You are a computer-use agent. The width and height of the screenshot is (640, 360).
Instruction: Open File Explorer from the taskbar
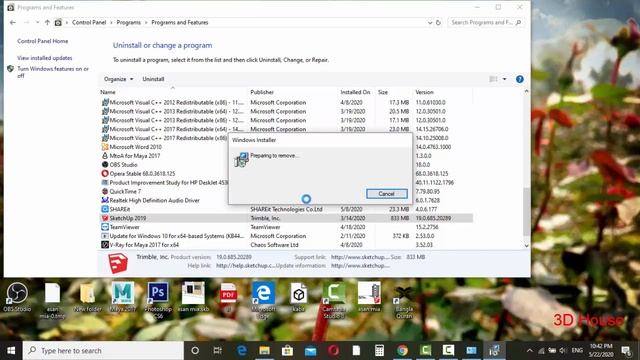[264, 350]
